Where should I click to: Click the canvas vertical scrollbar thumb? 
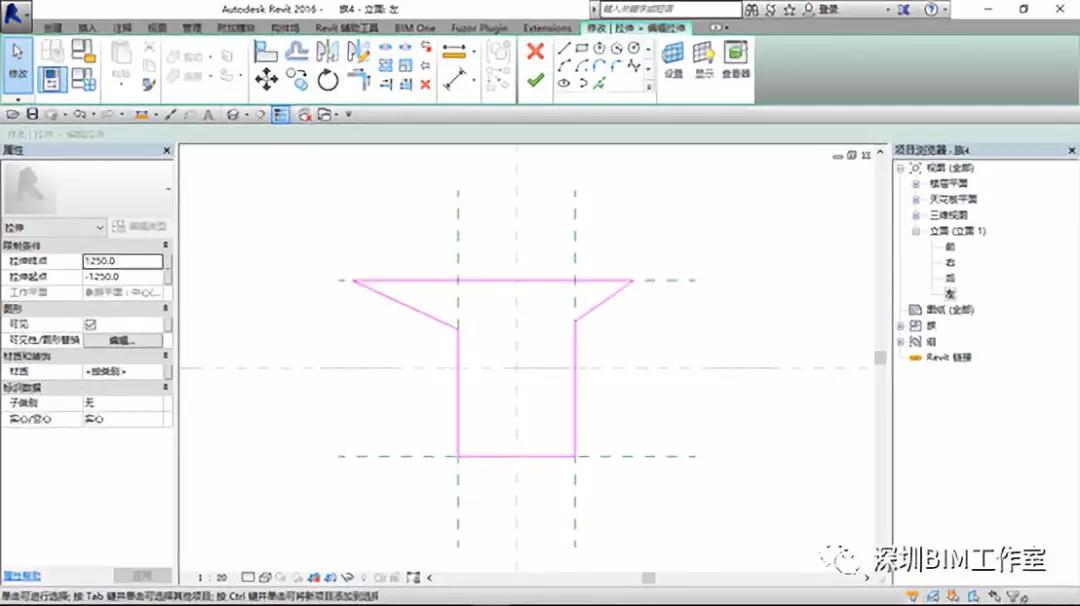pyautogui.click(x=880, y=357)
